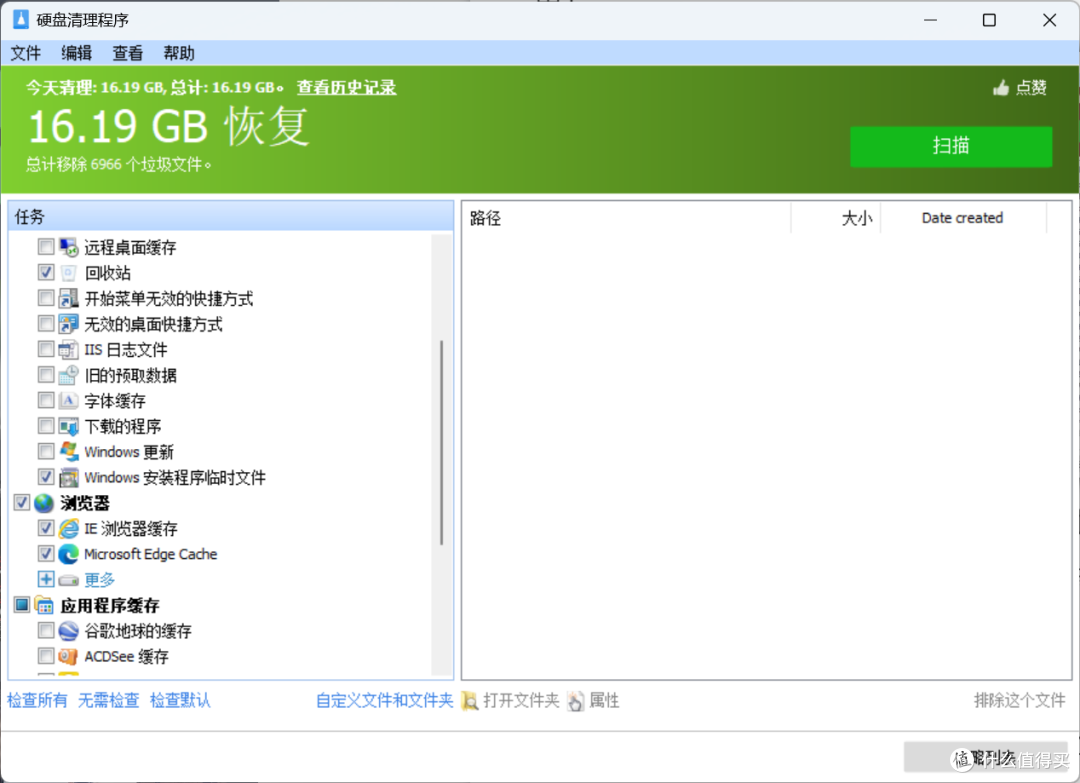Viewport: 1080px width, 783px height.
Task: Click the 无需检查 link
Action: point(108,700)
